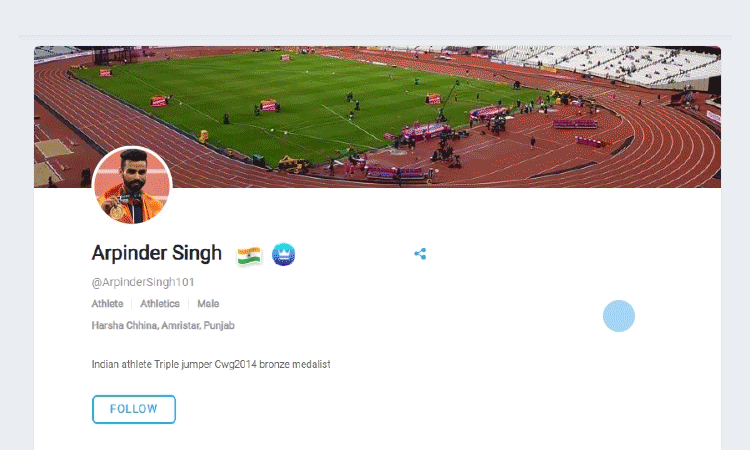This screenshot has height=450, width=750.
Task: Click the blue crown badge icon
Action: (x=284, y=254)
